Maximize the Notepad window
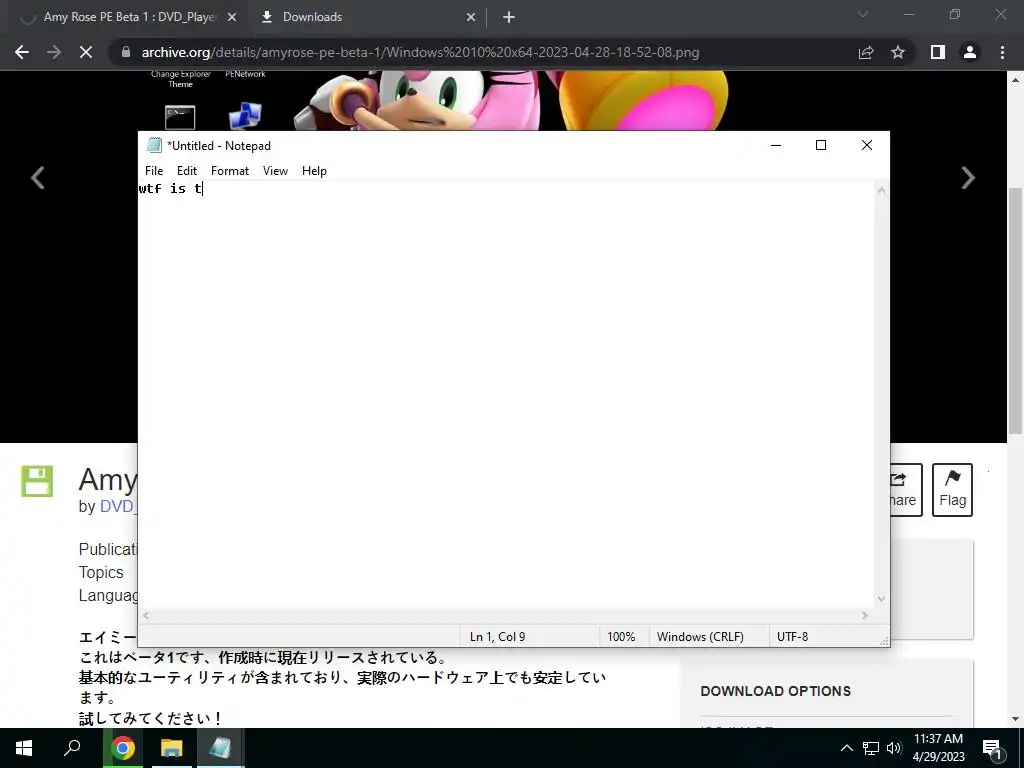Screen dimensions: 1024x768 821,145
